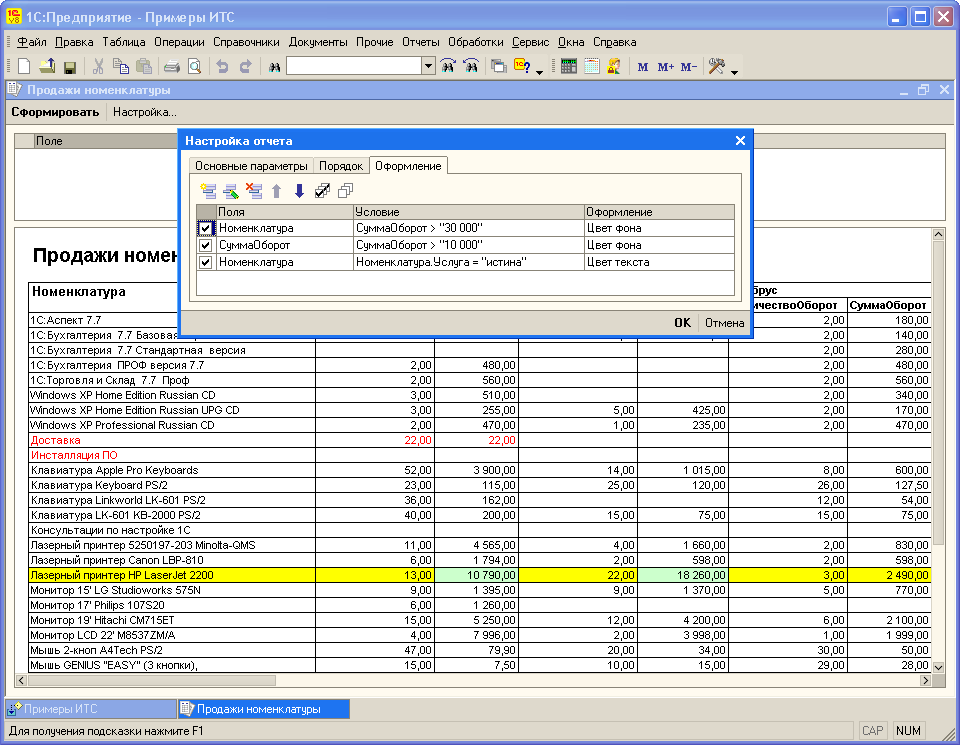This screenshot has width=960, height=745.
Task: Expand the help icon dropdown arrow
Action: coord(540,71)
